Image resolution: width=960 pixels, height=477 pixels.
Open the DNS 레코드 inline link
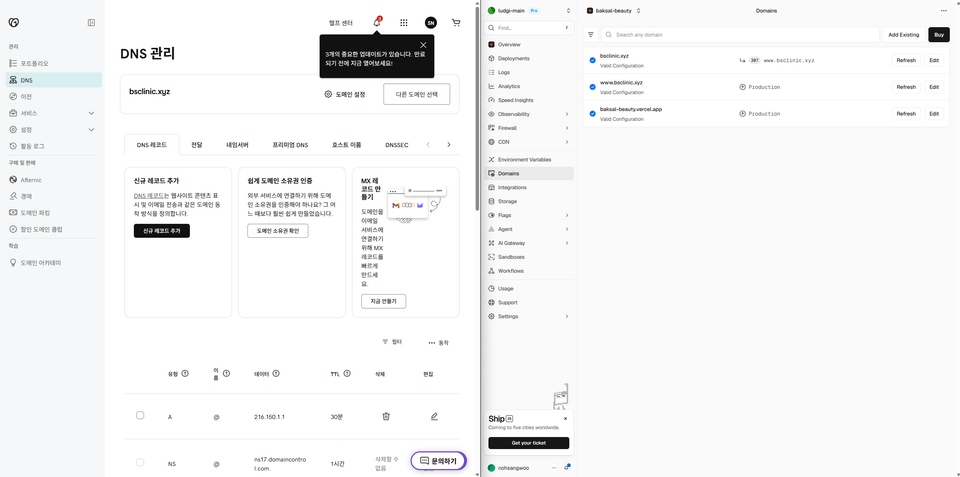147,196
